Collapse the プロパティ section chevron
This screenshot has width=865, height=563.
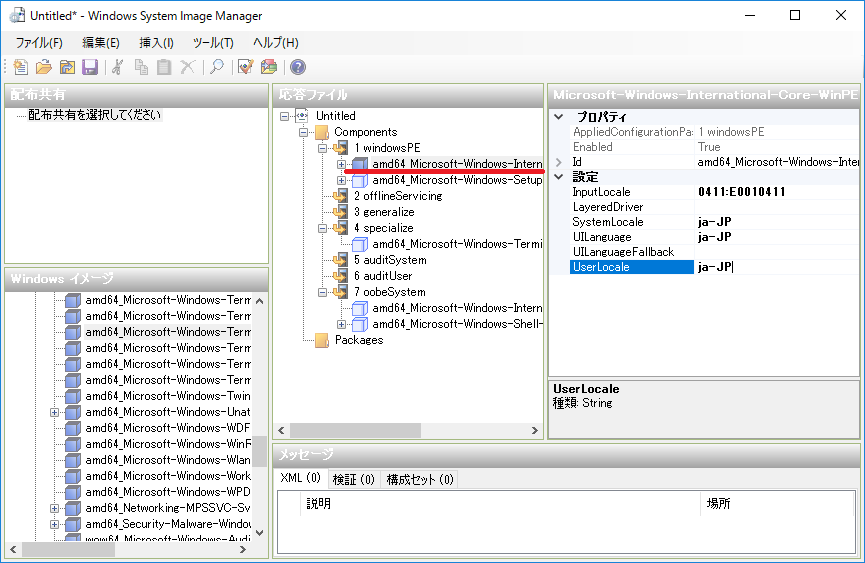559,117
